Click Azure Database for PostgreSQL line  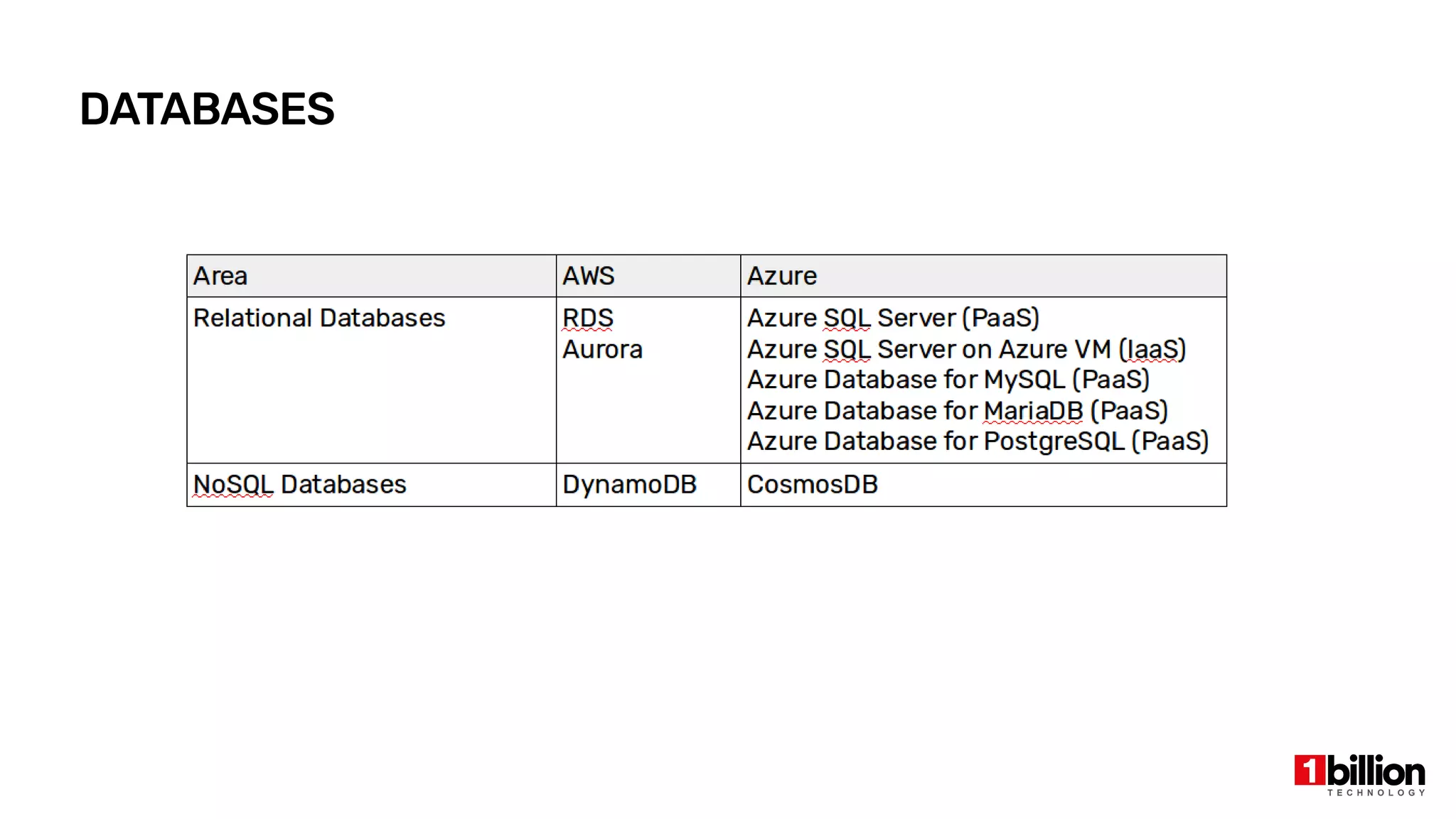[x=978, y=441]
